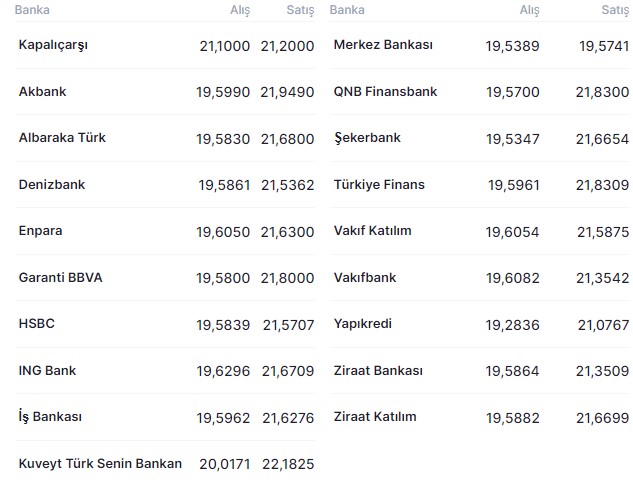Click the Yapıkredi bank name
Image resolution: width=633 pixels, height=493 pixels.
[x=364, y=324]
